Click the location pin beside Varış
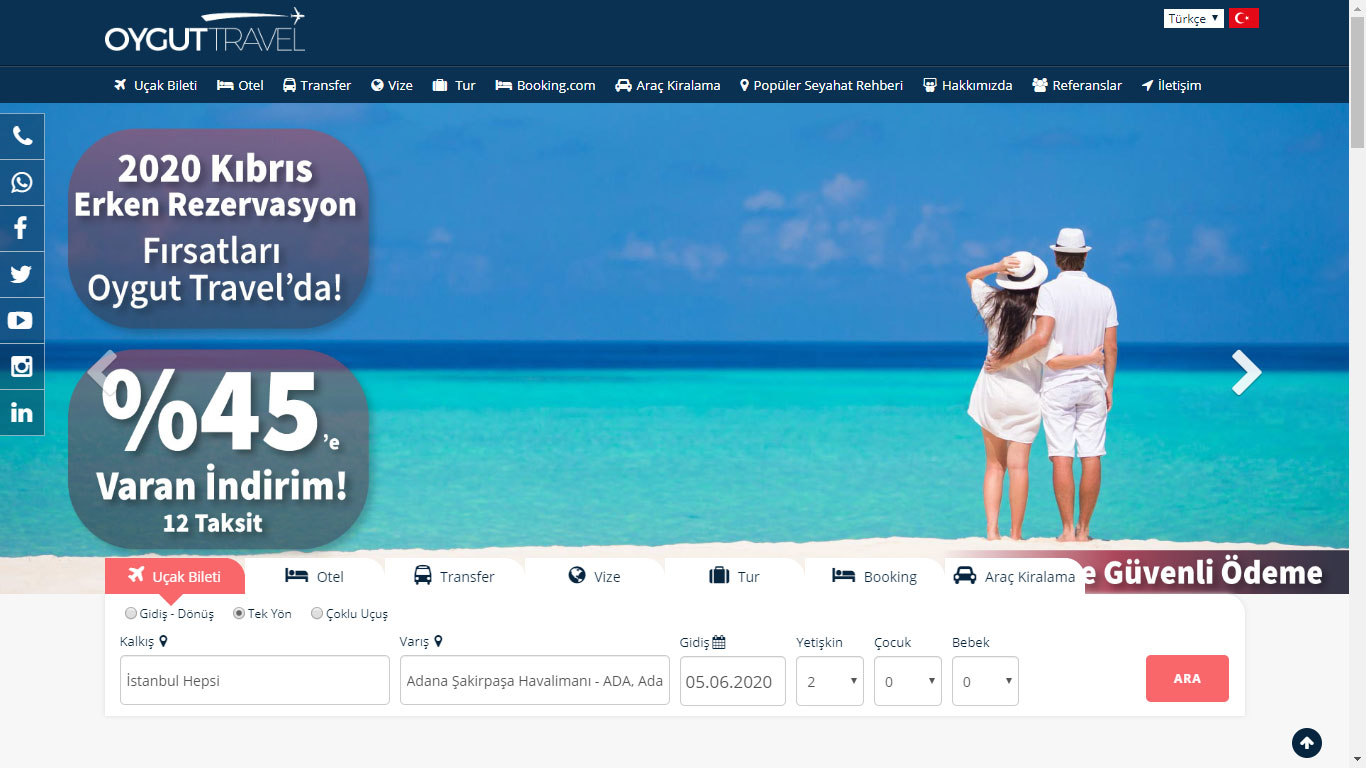This screenshot has height=768, width=1366. pyautogui.click(x=438, y=641)
